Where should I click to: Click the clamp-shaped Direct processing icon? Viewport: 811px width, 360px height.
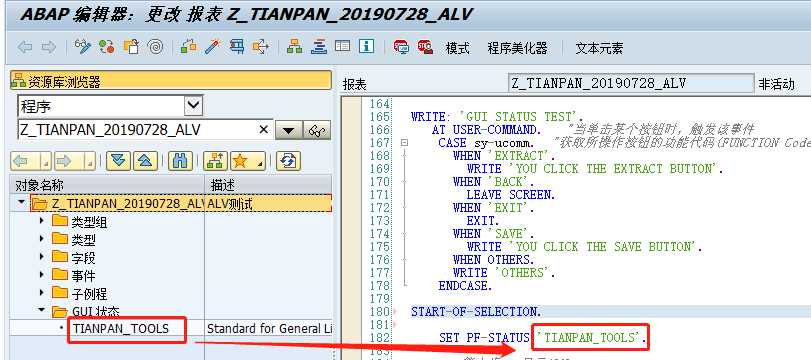click(237, 47)
